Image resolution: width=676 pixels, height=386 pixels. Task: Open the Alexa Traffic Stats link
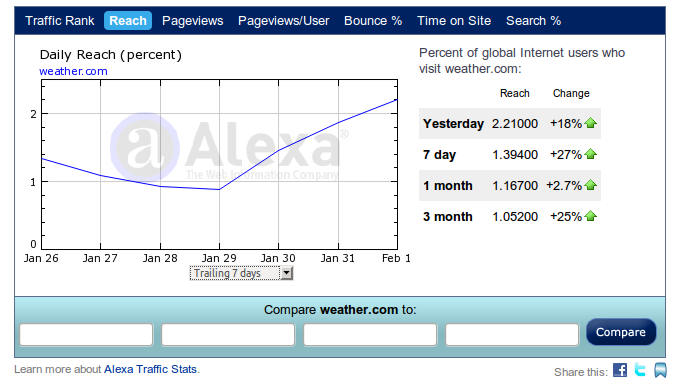pyautogui.click(x=150, y=369)
